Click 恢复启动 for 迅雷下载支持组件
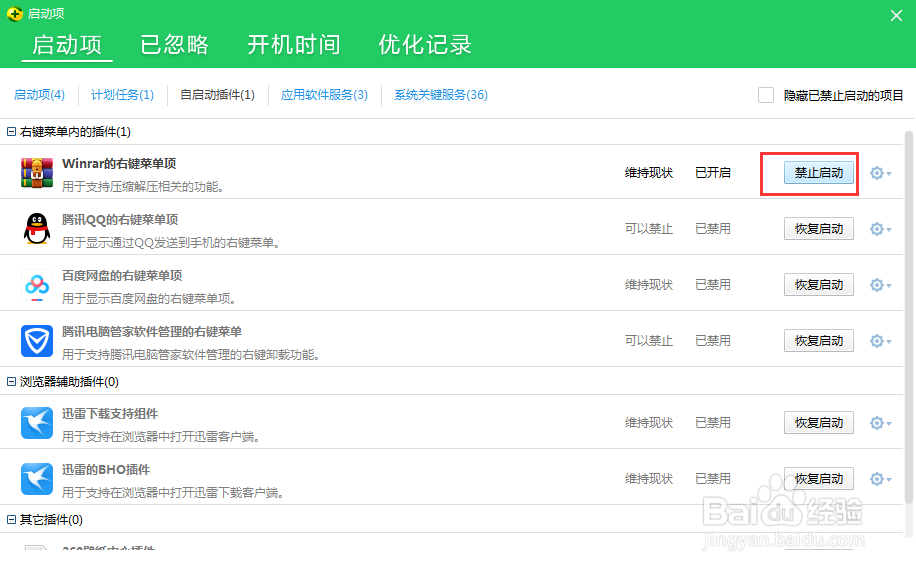 click(818, 423)
